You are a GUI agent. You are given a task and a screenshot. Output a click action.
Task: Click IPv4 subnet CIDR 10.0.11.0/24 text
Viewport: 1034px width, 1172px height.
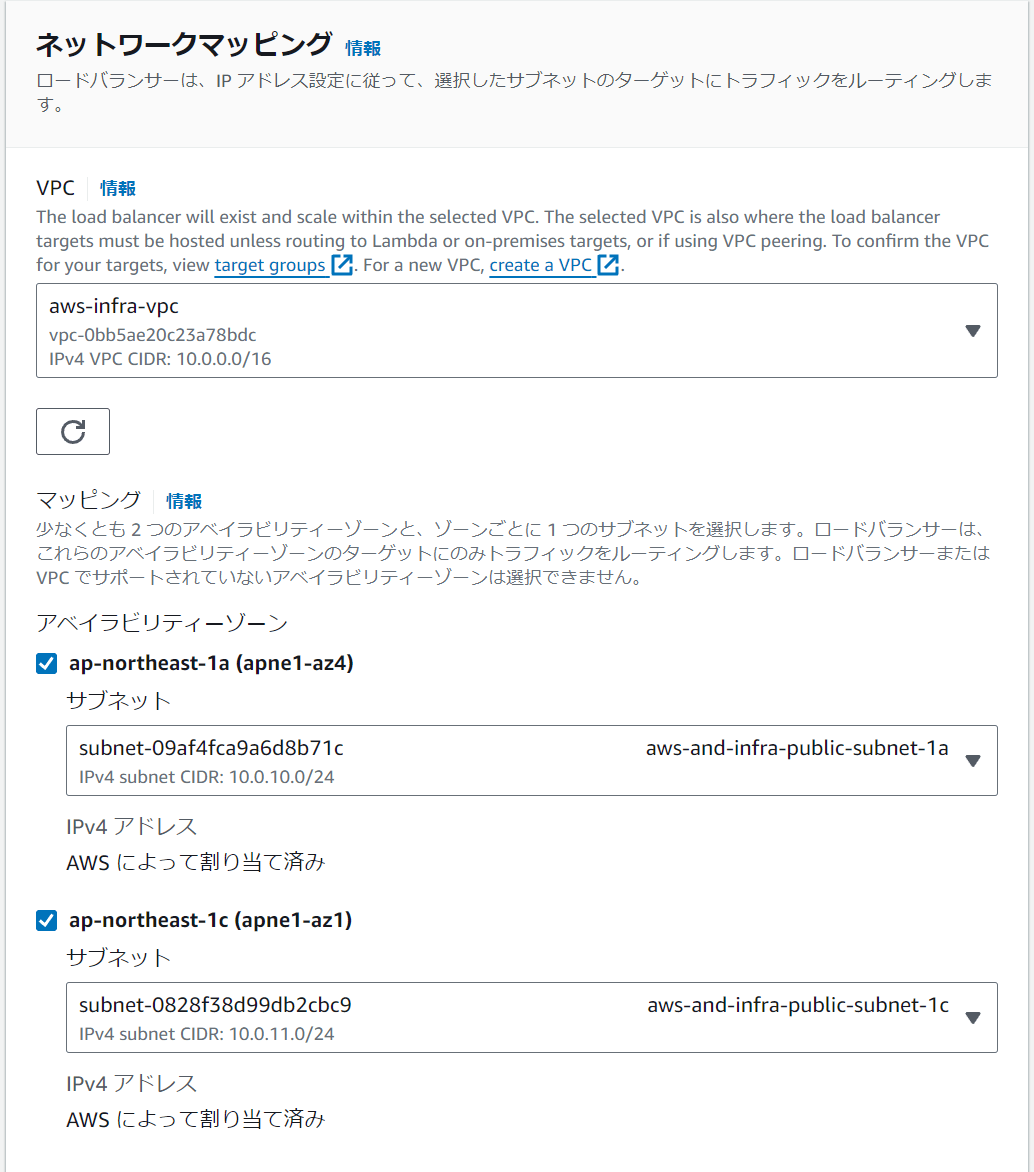point(206,1034)
